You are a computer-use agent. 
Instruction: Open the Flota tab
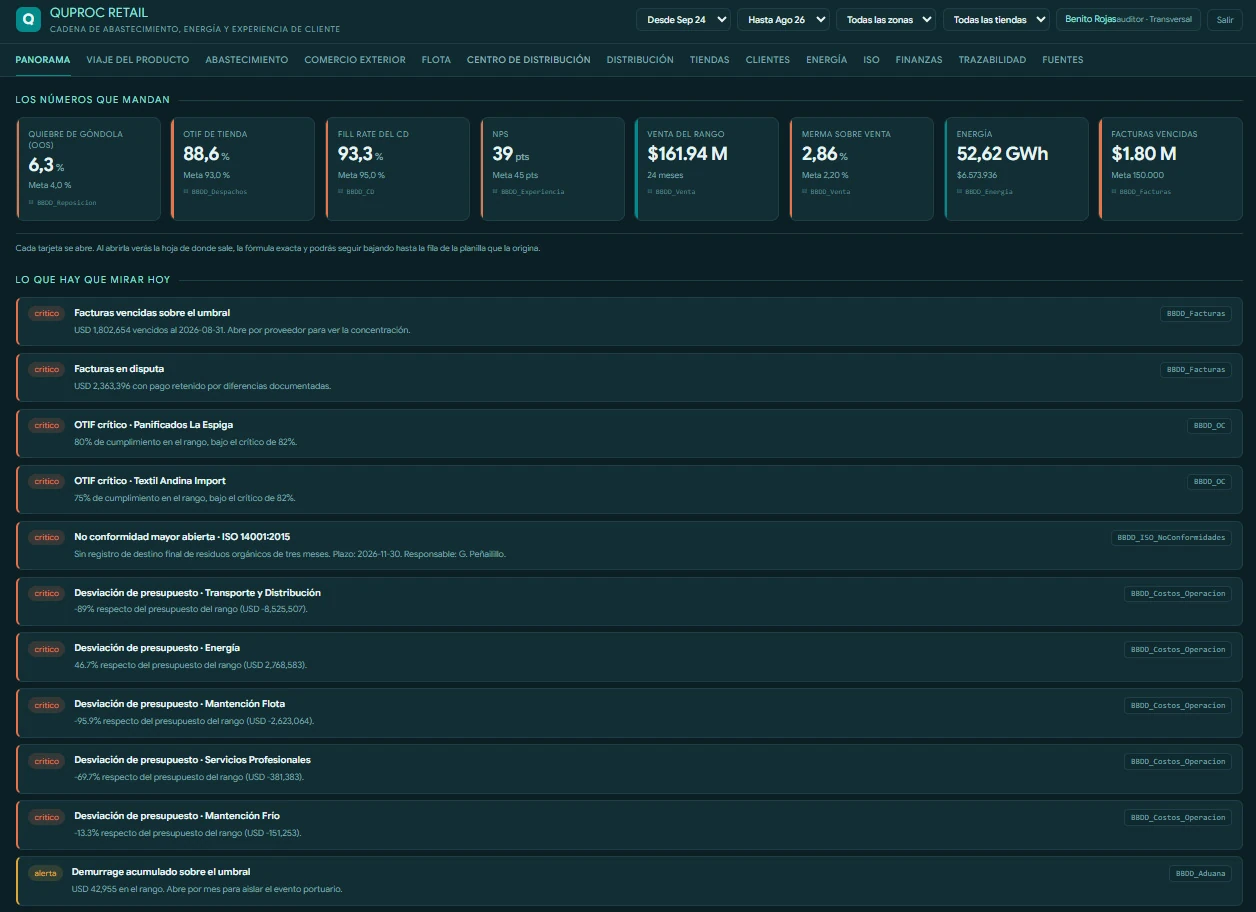pyautogui.click(x=436, y=60)
